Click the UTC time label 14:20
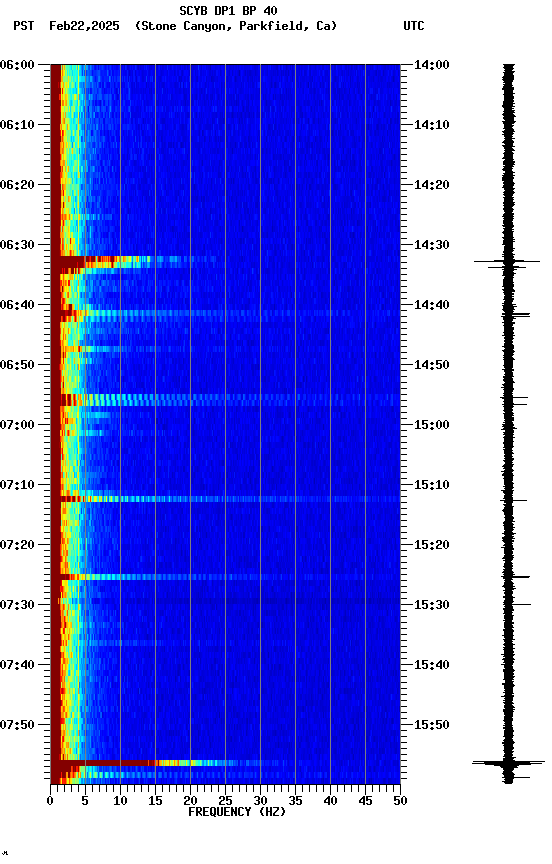Screen dimensions: 552x864 tap(432, 185)
